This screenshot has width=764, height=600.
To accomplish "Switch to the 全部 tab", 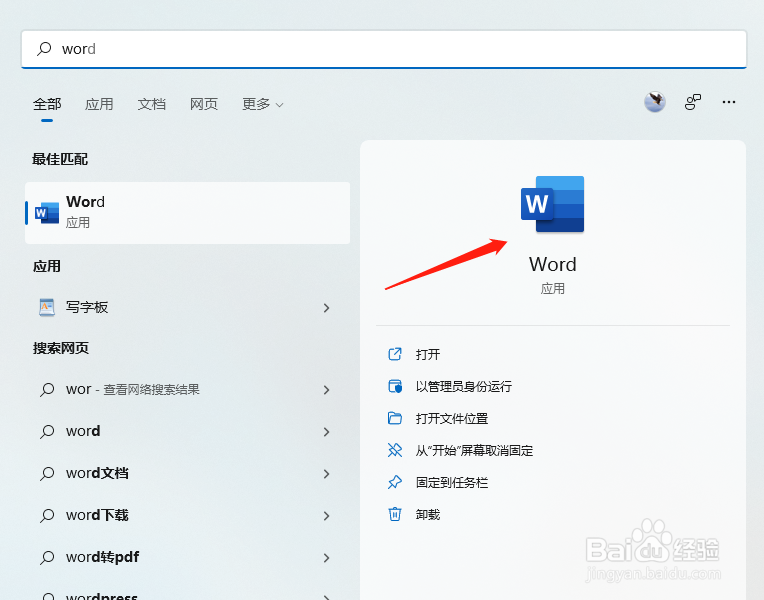I will [47, 104].
